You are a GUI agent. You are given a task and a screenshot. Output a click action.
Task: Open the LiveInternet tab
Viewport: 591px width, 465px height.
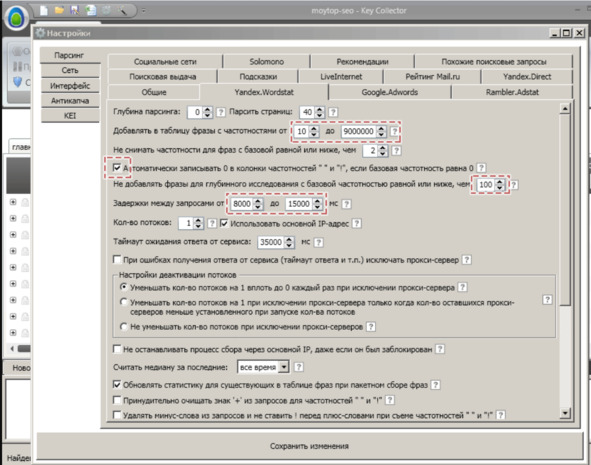tap(341, 76)
